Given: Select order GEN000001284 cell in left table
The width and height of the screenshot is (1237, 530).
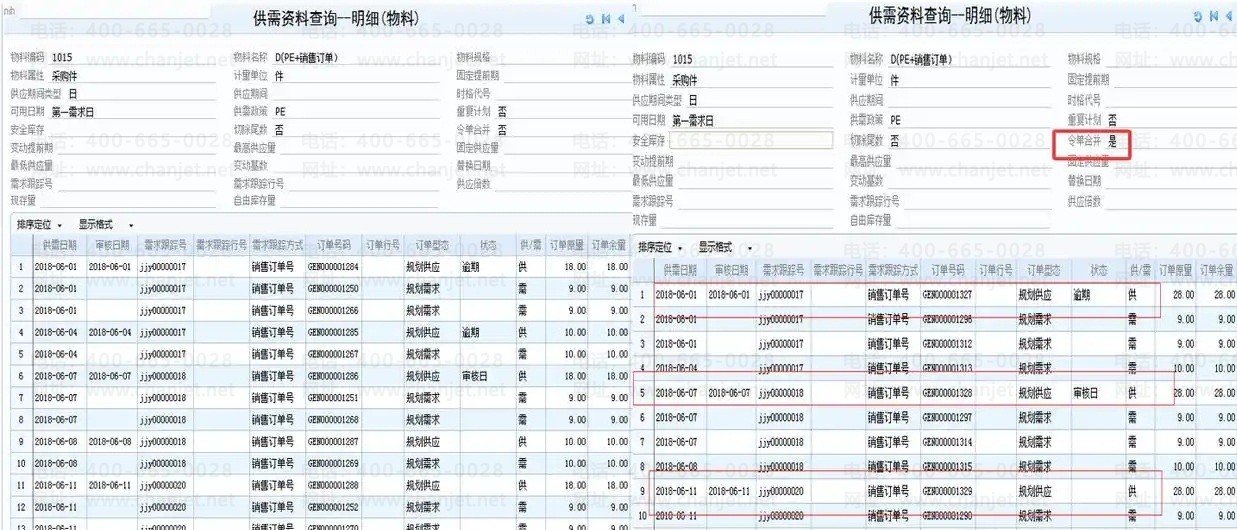Looking at the screenshot, I should (333, 267).
